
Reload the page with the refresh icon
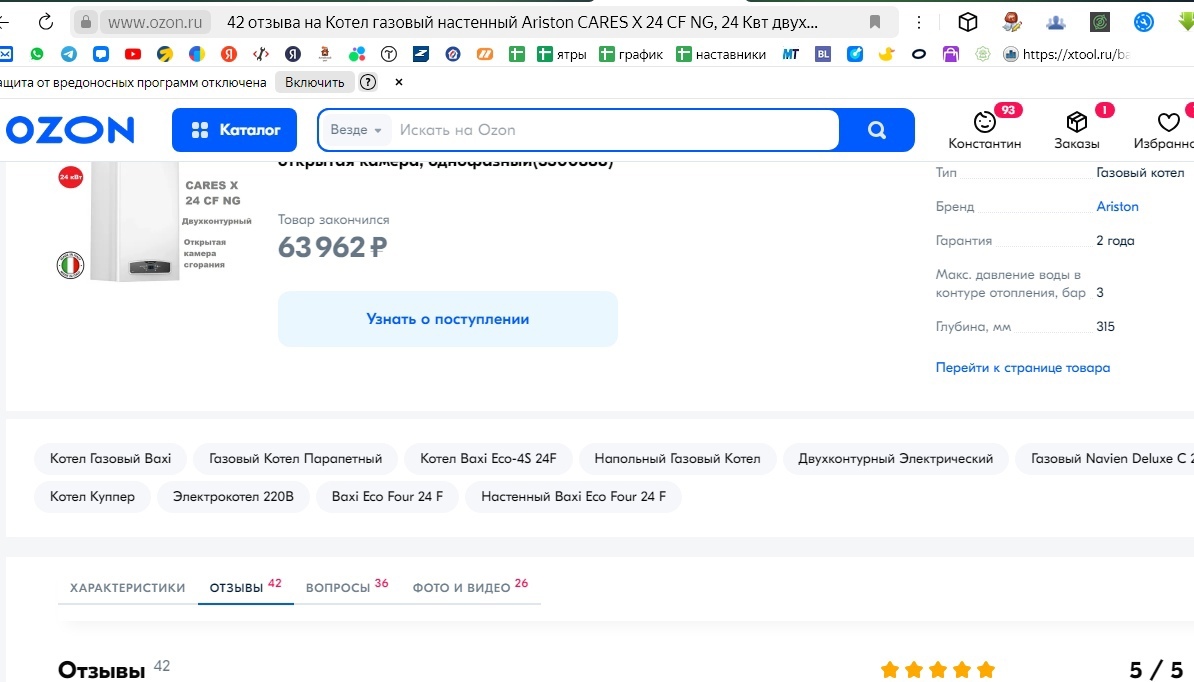point(46,22)
